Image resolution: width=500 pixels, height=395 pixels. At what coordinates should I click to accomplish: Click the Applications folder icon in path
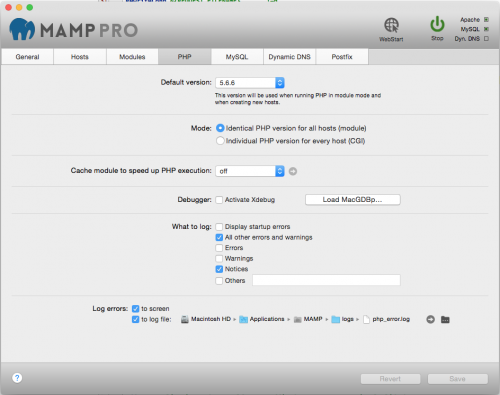[x=244, y=319]
